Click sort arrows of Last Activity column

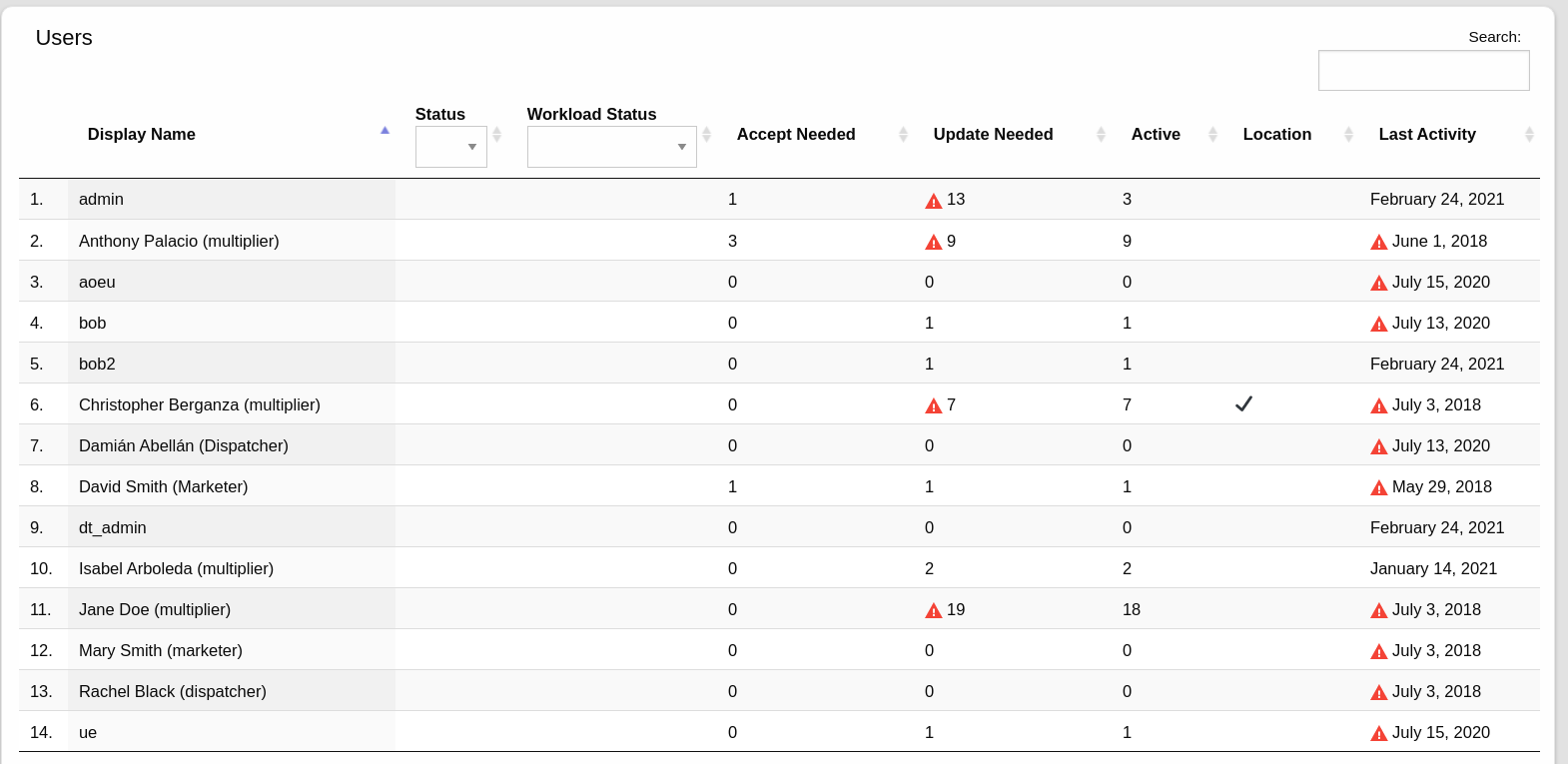tap(1529, 134)
